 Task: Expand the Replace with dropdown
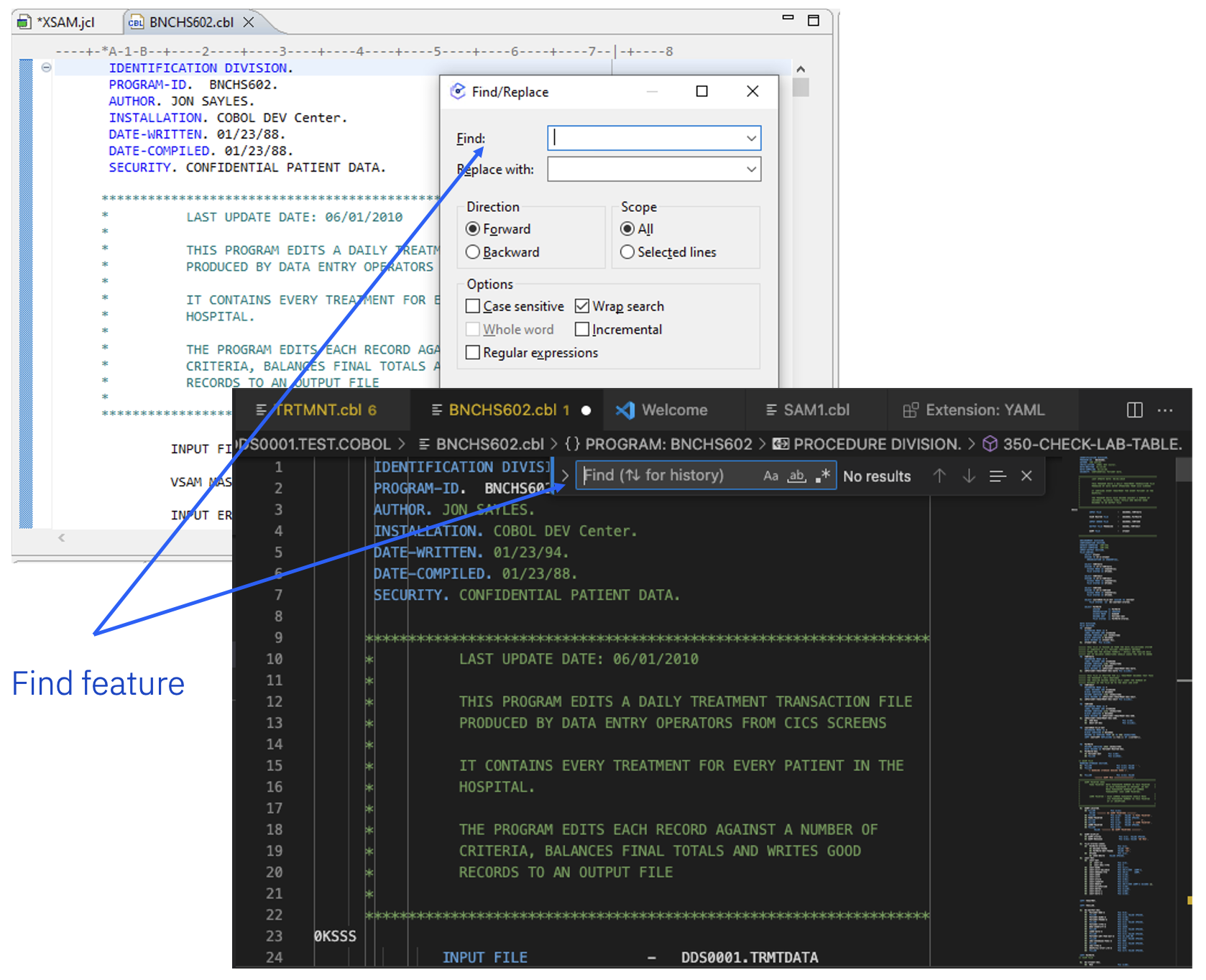point(751,170)
